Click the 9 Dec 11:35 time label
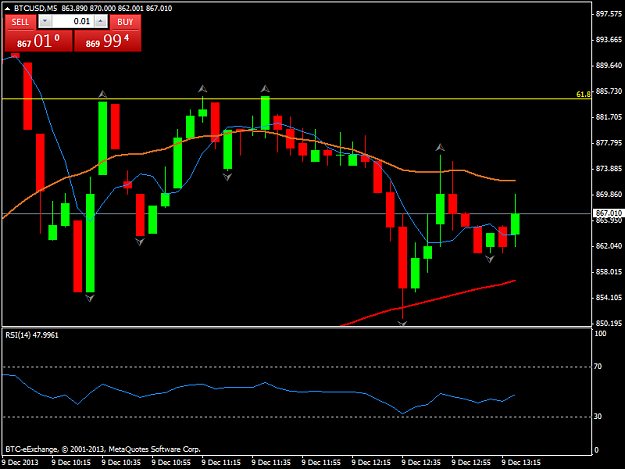The image size is (625, 469). [x=271, y=463]
